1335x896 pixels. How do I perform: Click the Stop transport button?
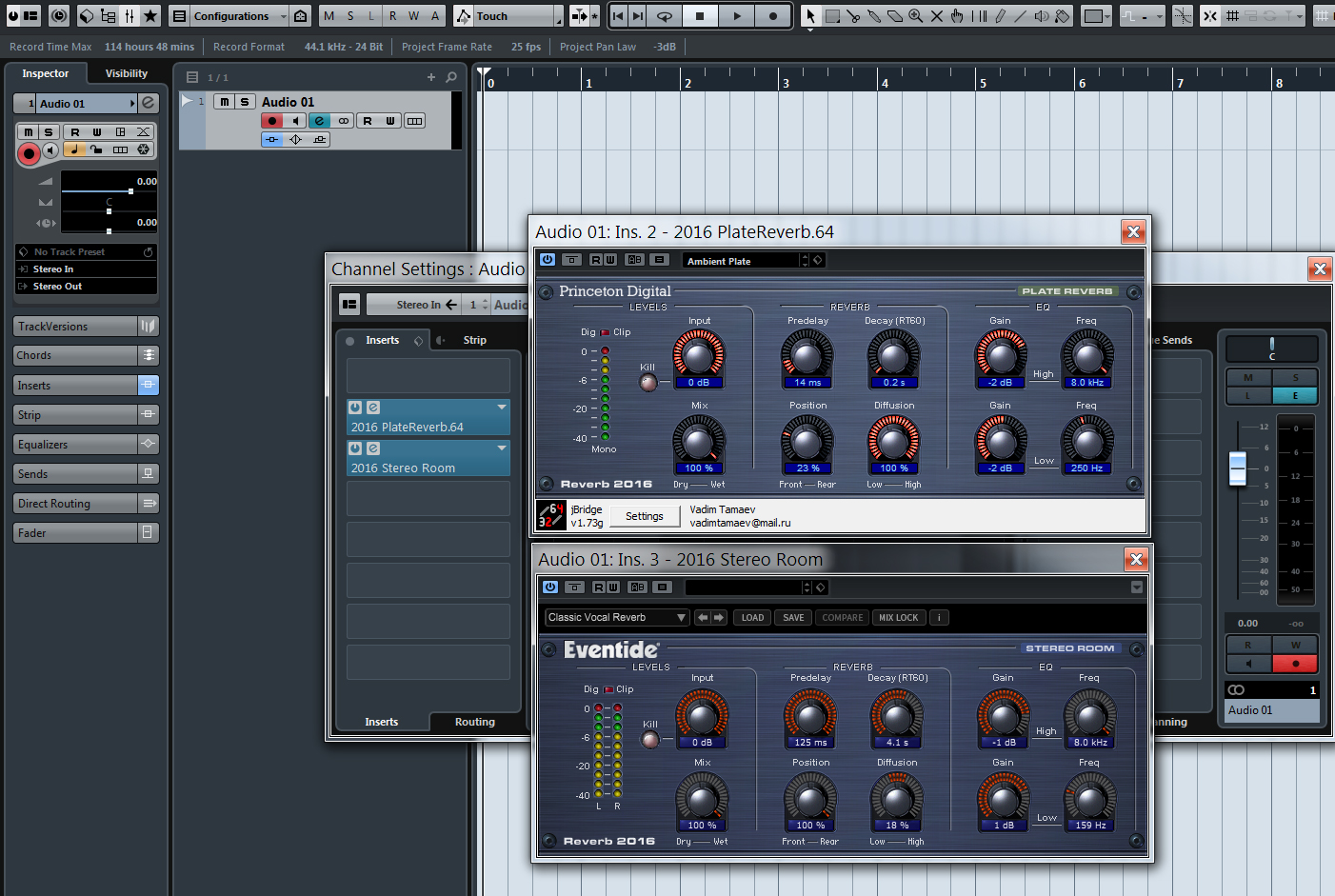click(x=700, y=16)
